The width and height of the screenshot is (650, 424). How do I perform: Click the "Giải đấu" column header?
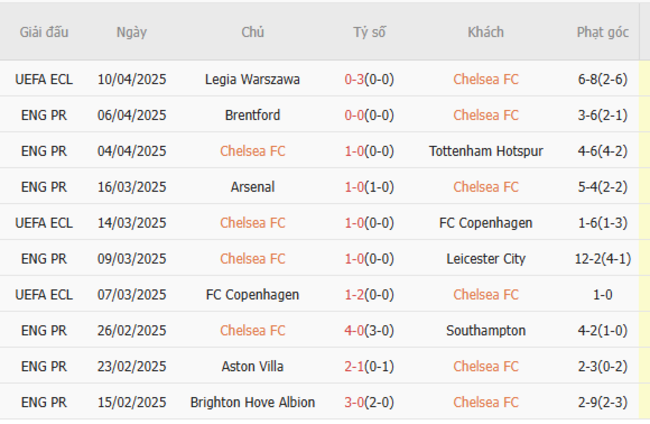pos(44,32)
